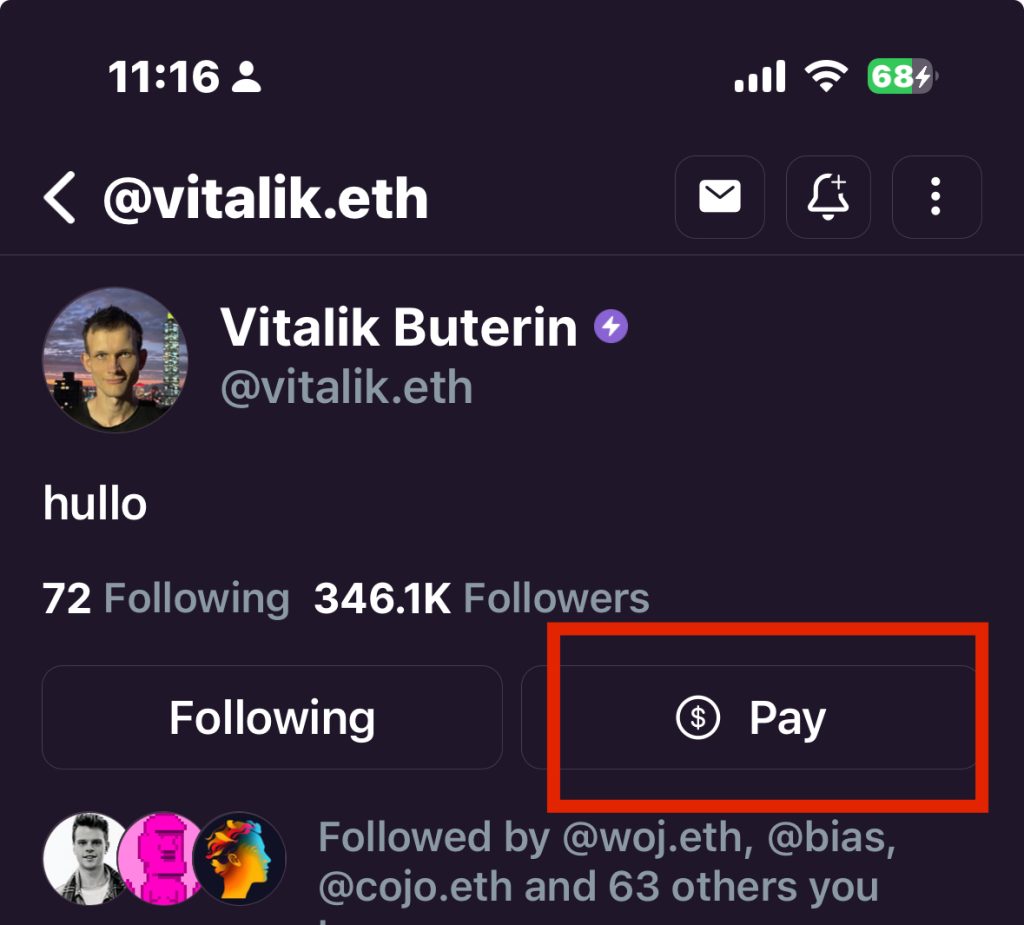1024x925 pixels.
Task: Tap the cellular signal bars icon
Action: [x=760, y=77]
